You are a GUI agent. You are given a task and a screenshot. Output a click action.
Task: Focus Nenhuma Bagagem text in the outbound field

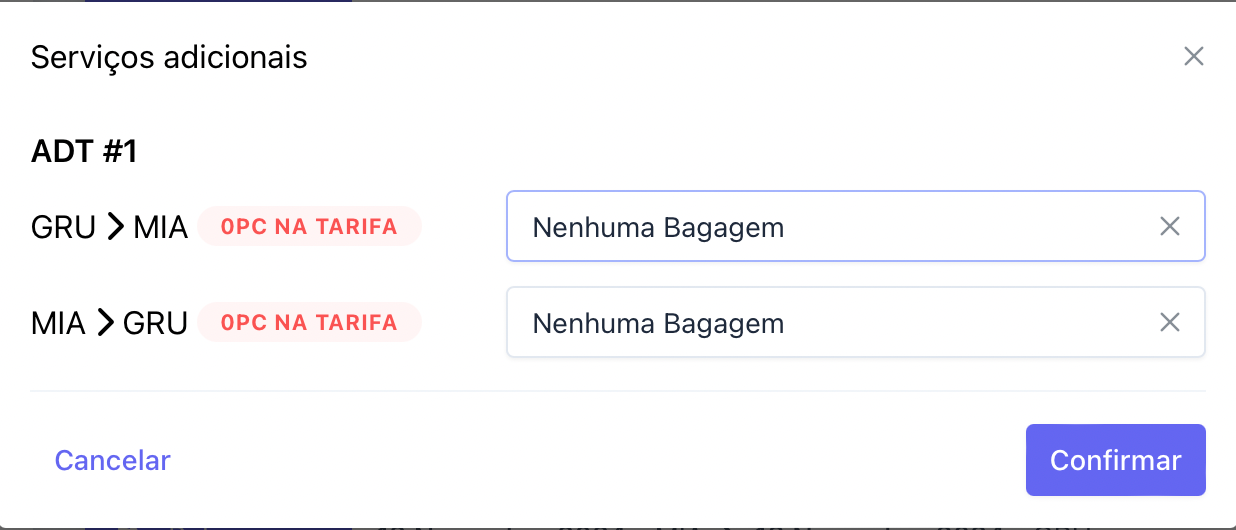pos(658,228)
